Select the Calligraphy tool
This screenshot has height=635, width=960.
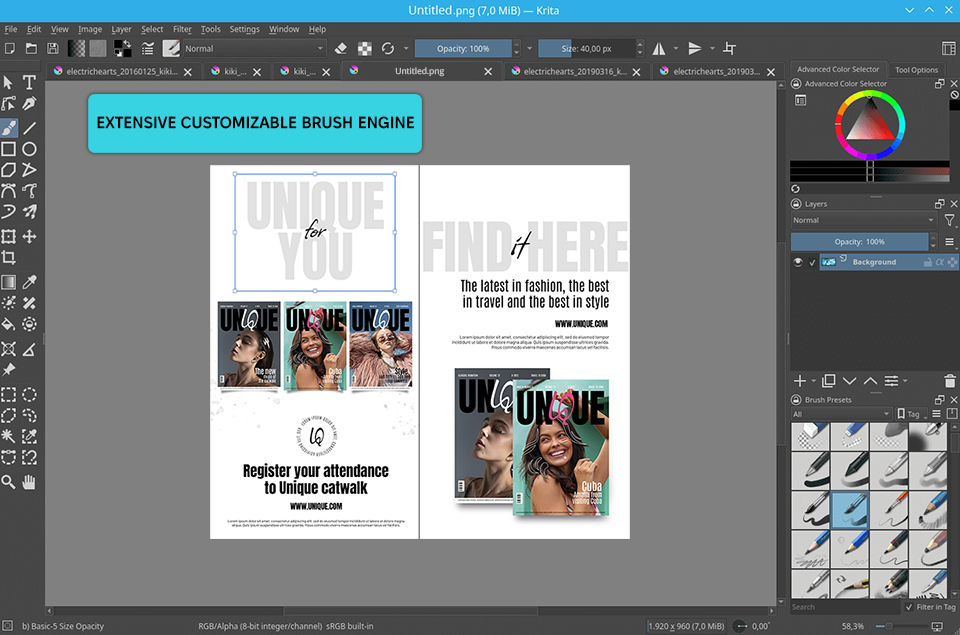pos(29,103)
